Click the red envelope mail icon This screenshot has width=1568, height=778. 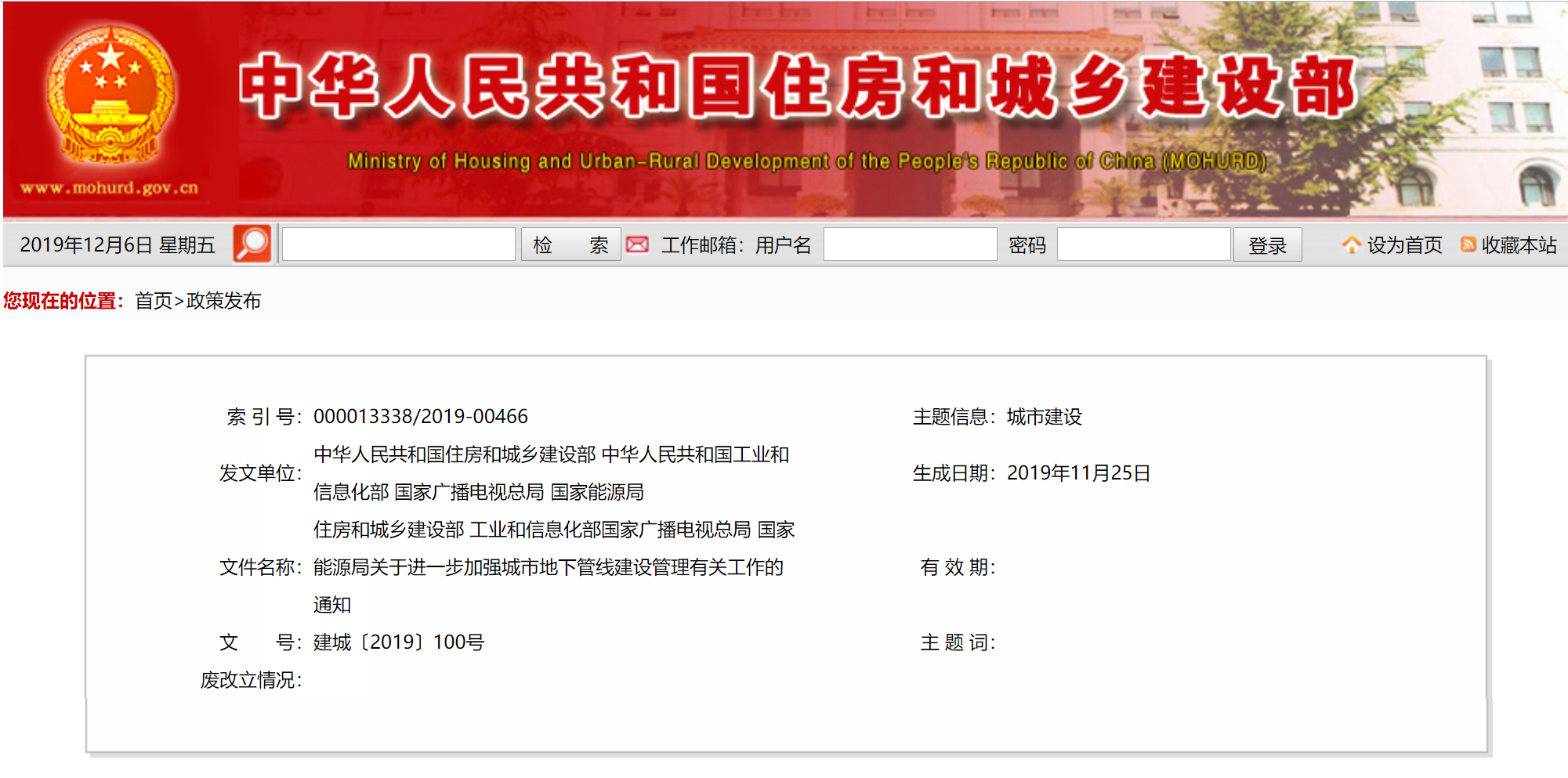click(x=638, y=244)
